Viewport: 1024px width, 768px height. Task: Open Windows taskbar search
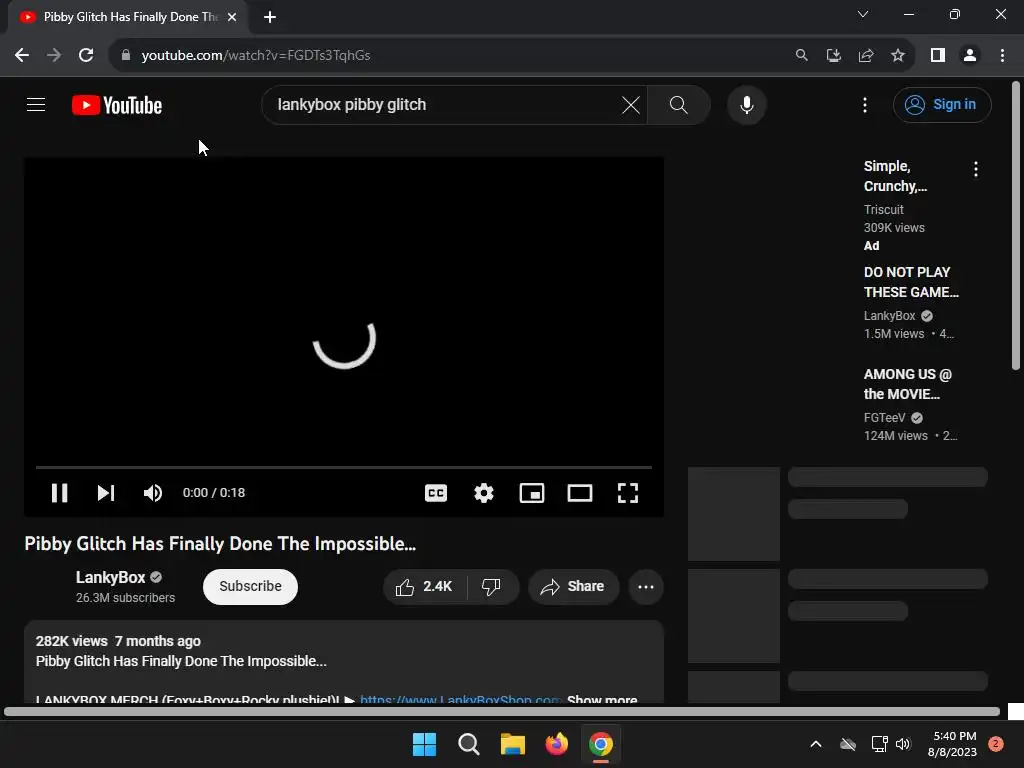click(x=469, y=744)
